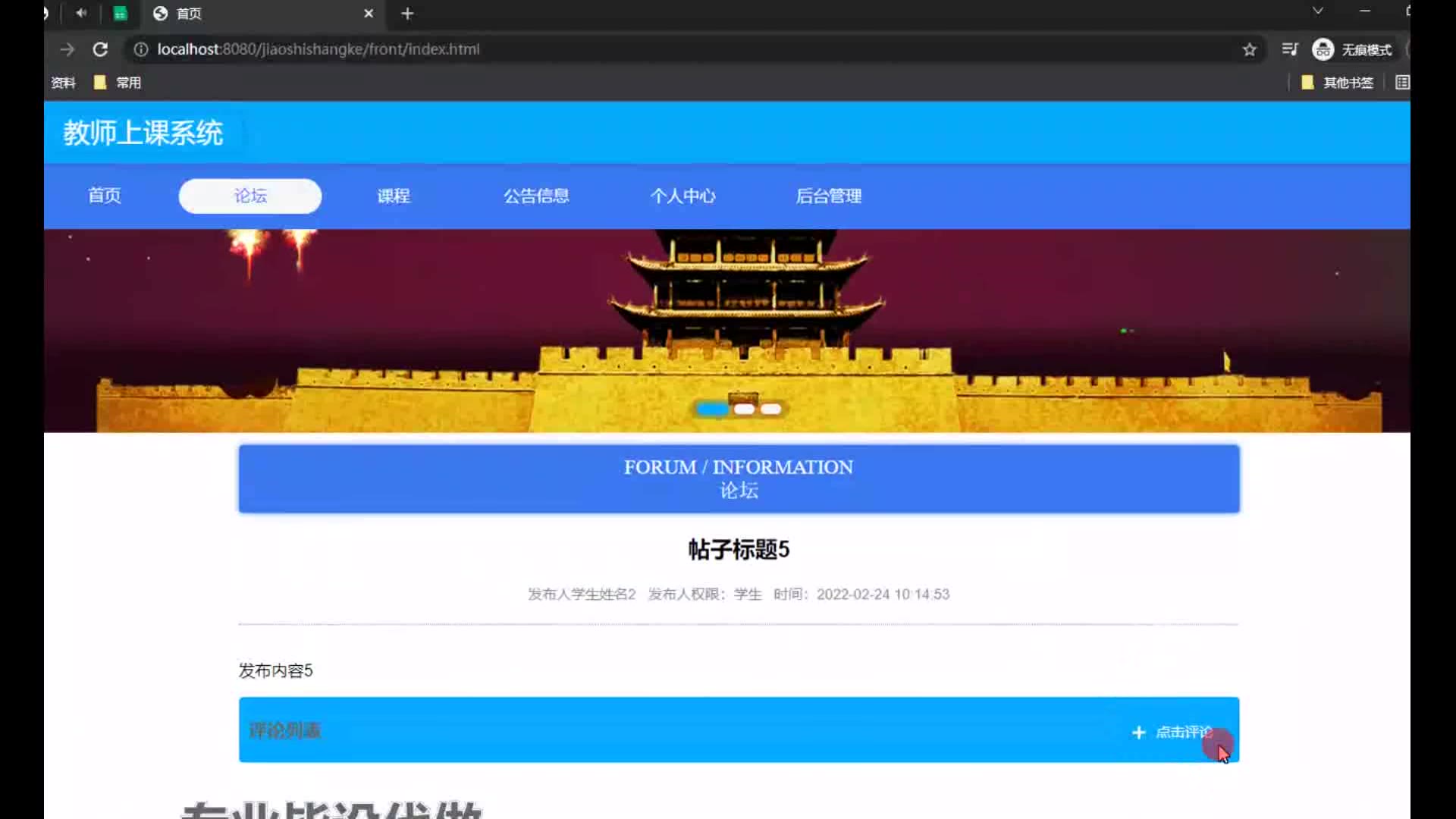Open the tab search chevron
Screen dimensions: 1456x819
1318,11
